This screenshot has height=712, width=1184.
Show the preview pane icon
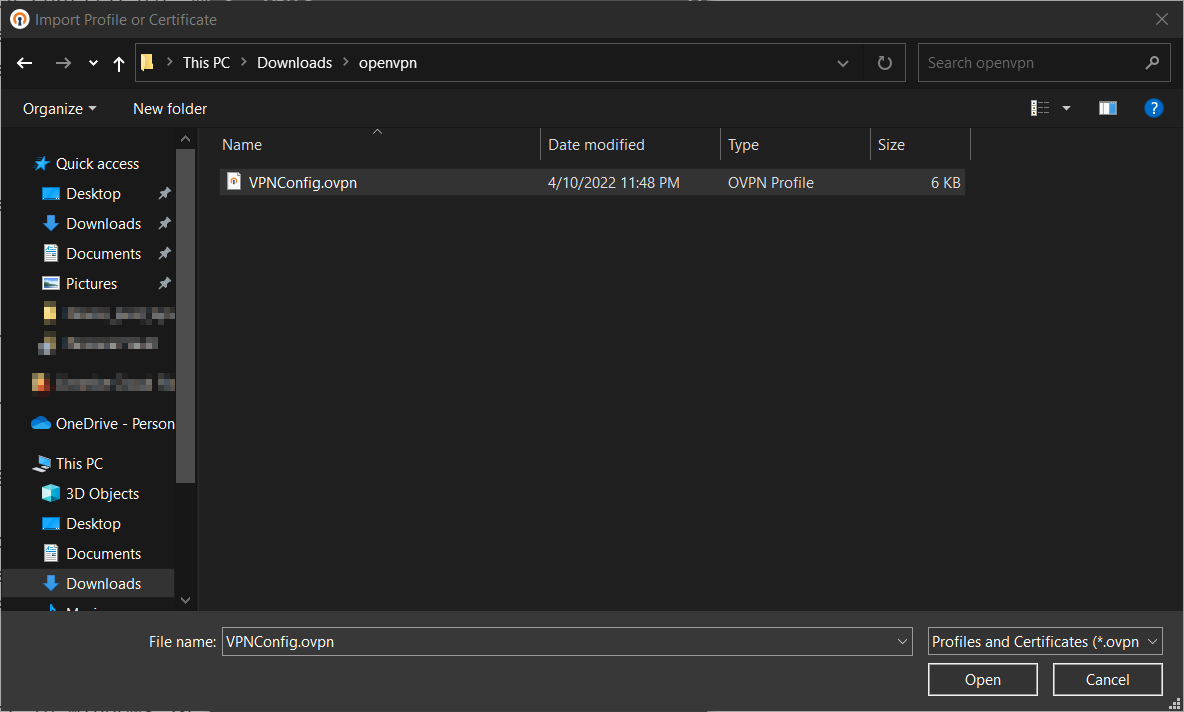point(1107,107)
